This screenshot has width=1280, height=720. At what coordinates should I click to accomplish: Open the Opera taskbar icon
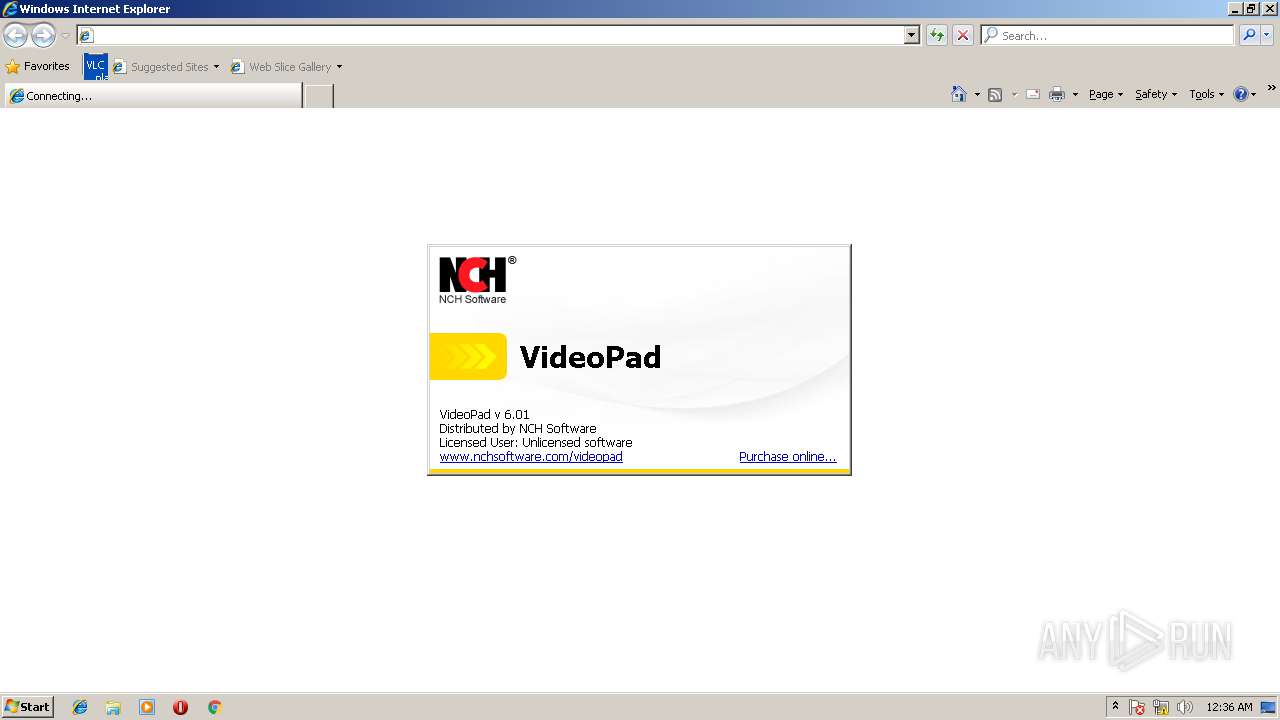point(180,707)
